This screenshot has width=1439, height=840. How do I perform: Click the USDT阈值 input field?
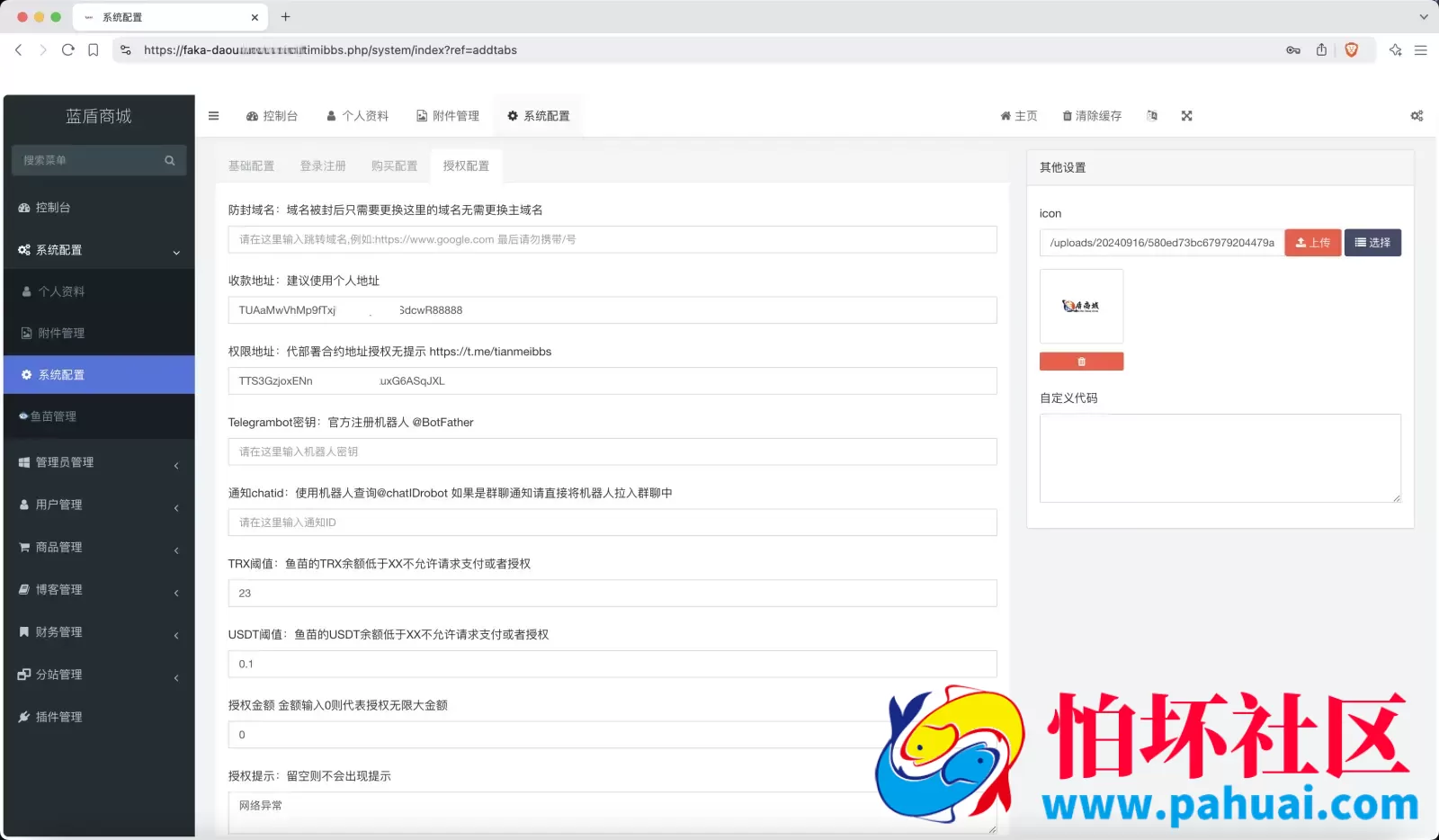pyautogui.click(x=612, y=664)
